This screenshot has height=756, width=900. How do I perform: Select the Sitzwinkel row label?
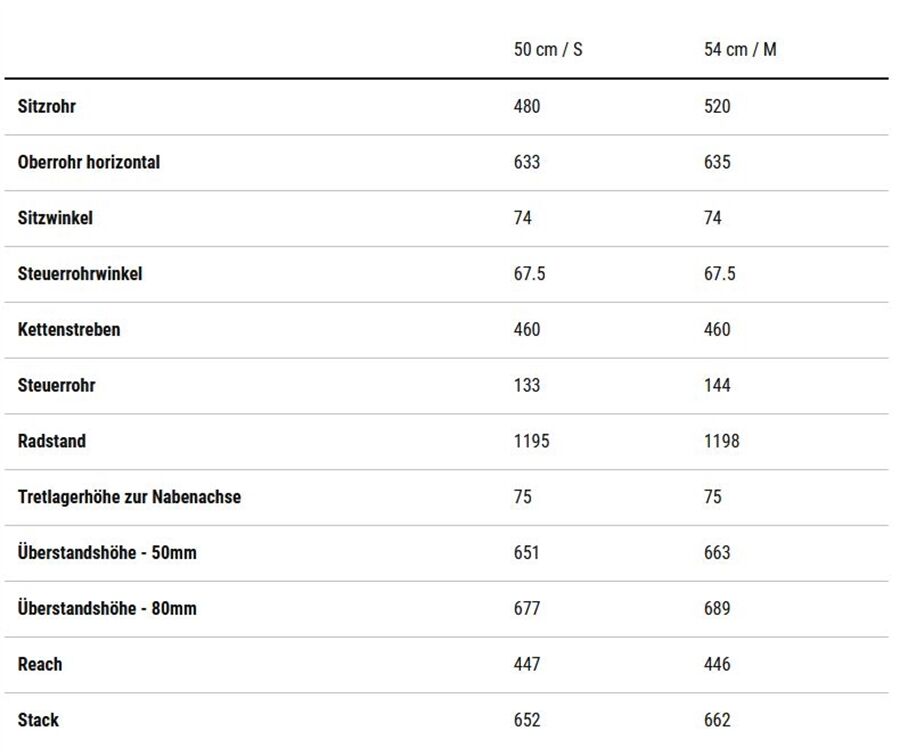(55, 218)
